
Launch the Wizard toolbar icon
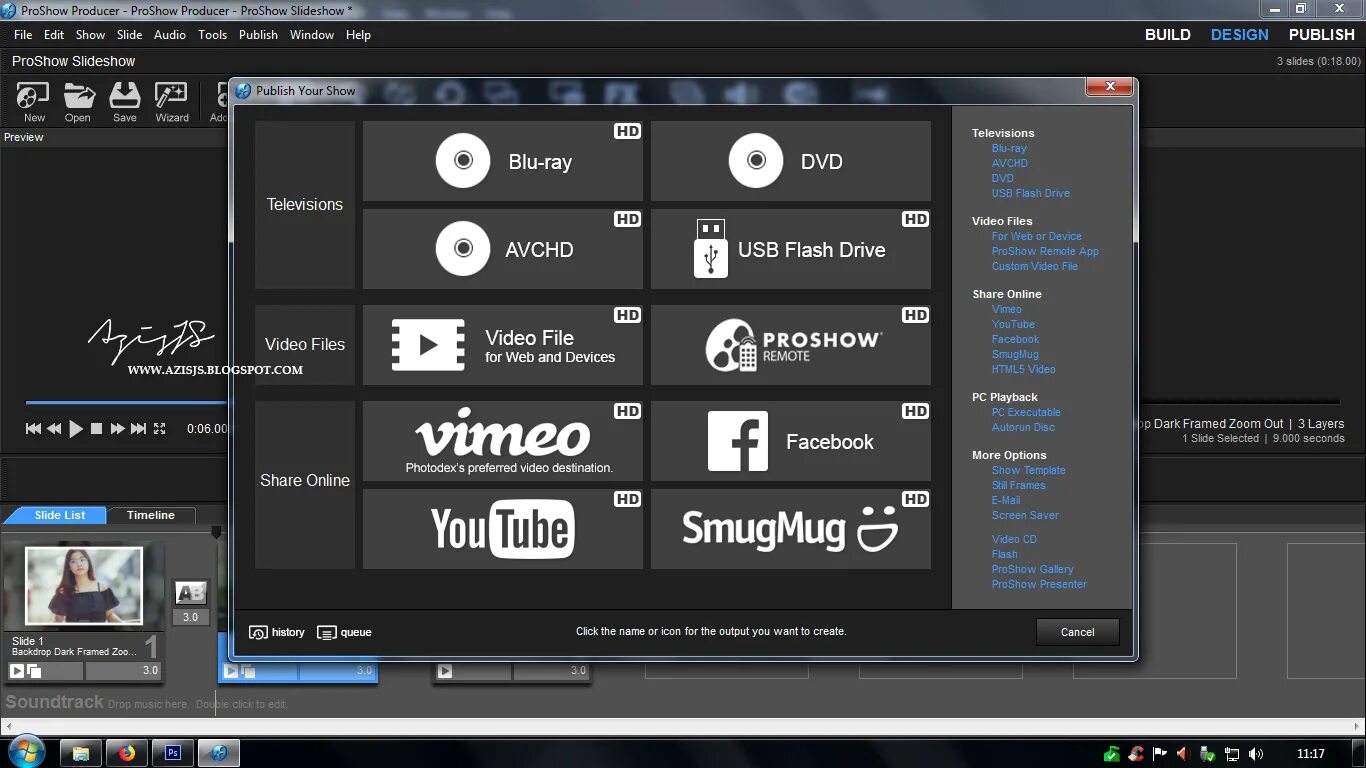172,103
